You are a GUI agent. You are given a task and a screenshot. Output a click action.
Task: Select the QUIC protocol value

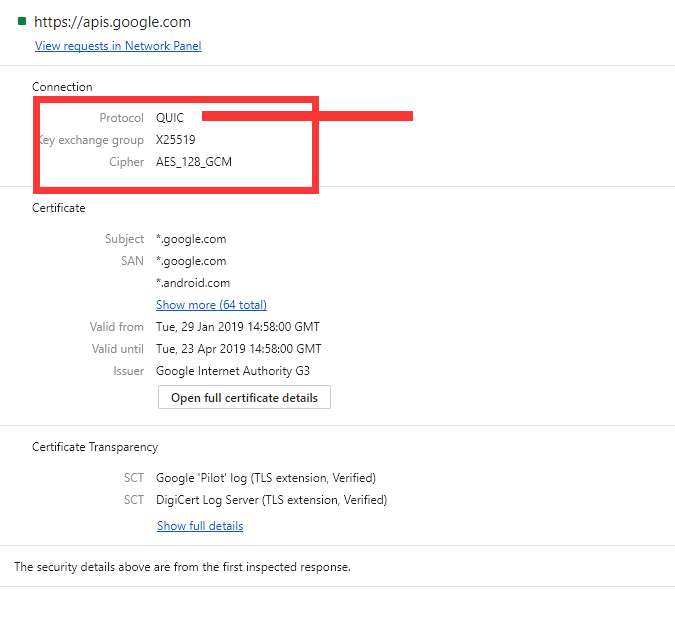click(x=170, y=118)
